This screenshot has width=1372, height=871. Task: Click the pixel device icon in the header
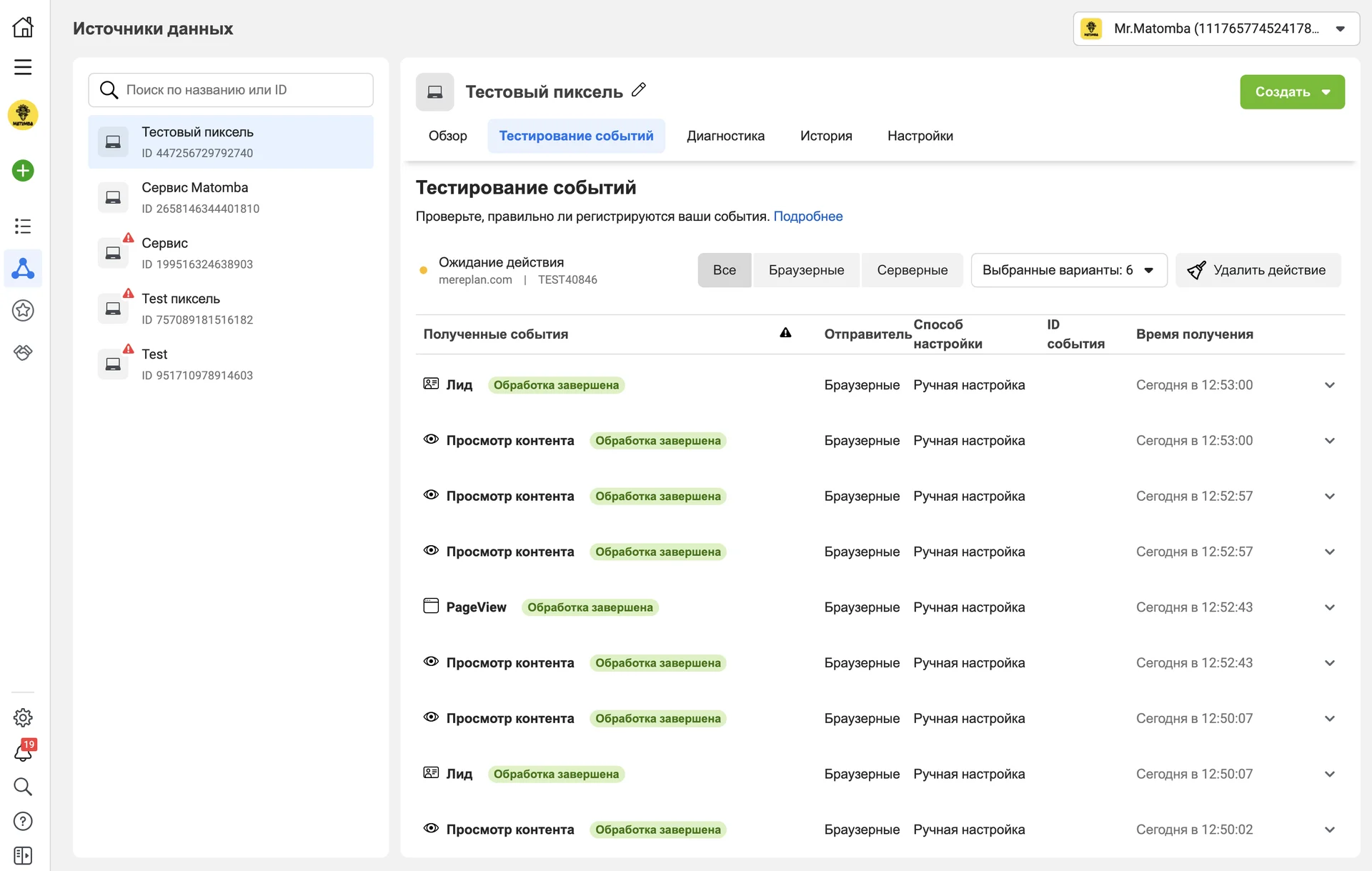tap(435, 92)
